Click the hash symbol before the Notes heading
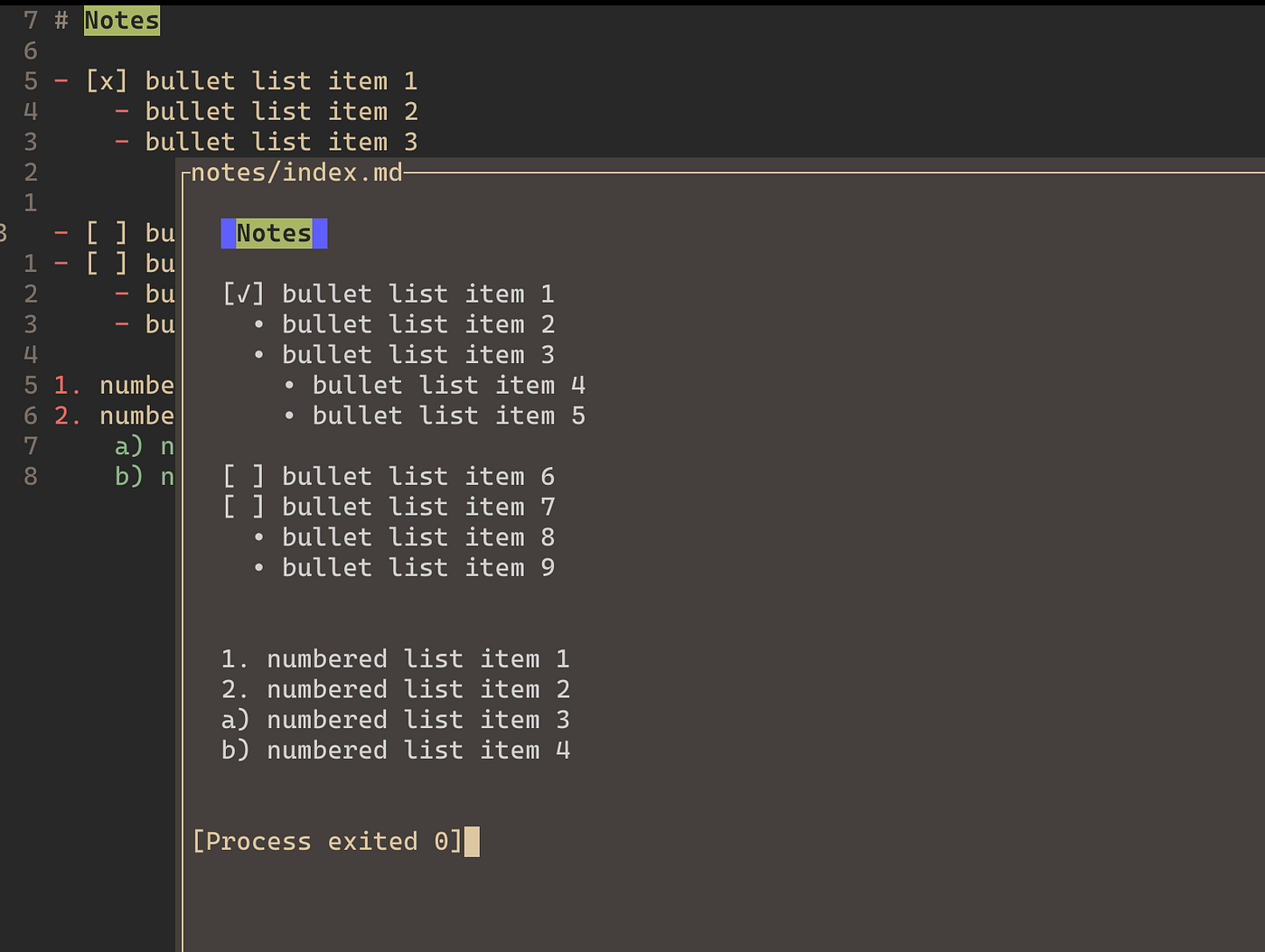Viewport: 1265px width, 952px height. (61, 21)
